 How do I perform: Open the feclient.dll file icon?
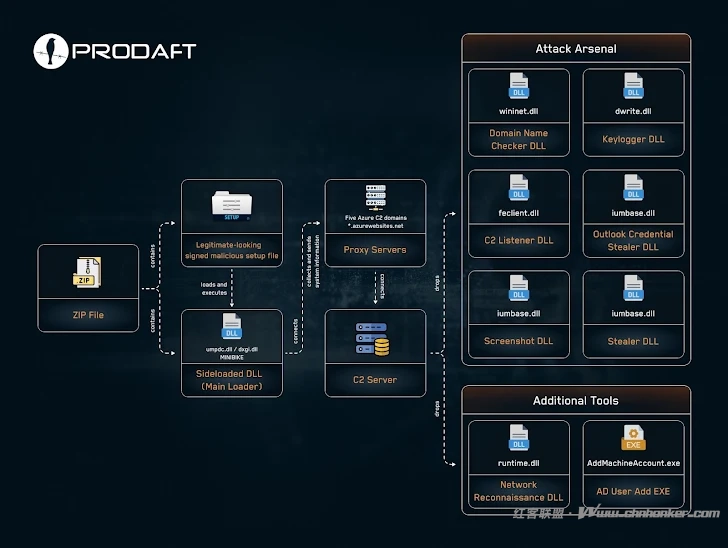pyautogui.click(x=519, y=189)
